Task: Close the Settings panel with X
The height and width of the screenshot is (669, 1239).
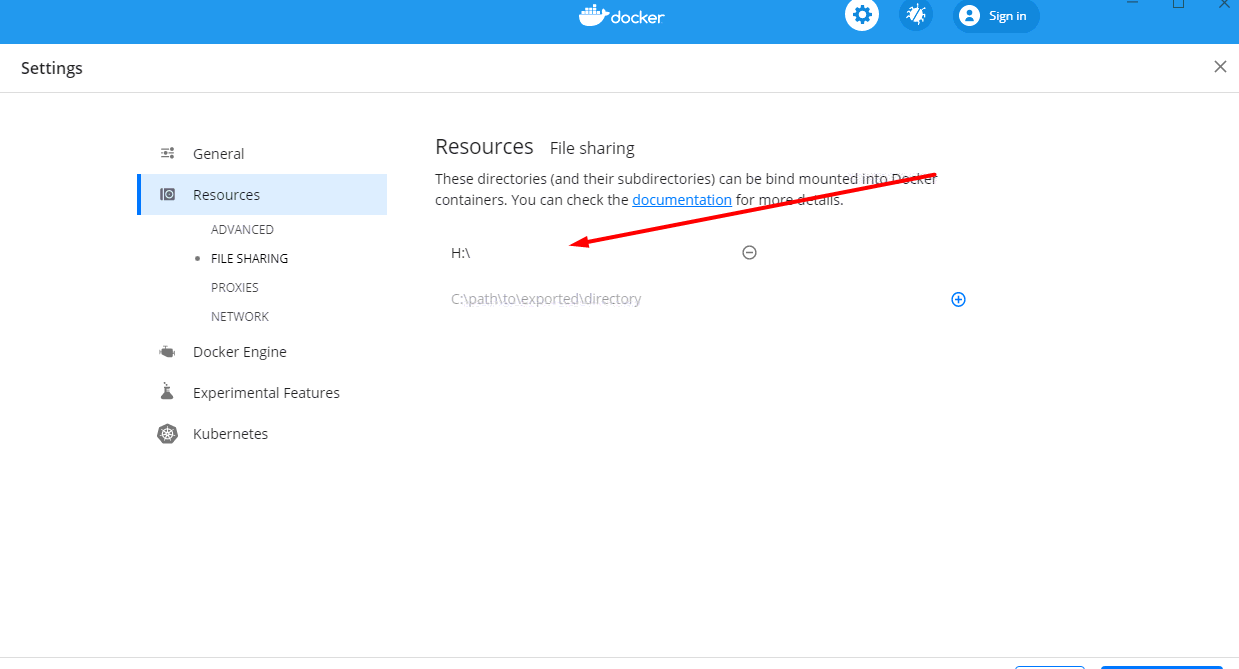Action: (1220, 67)
